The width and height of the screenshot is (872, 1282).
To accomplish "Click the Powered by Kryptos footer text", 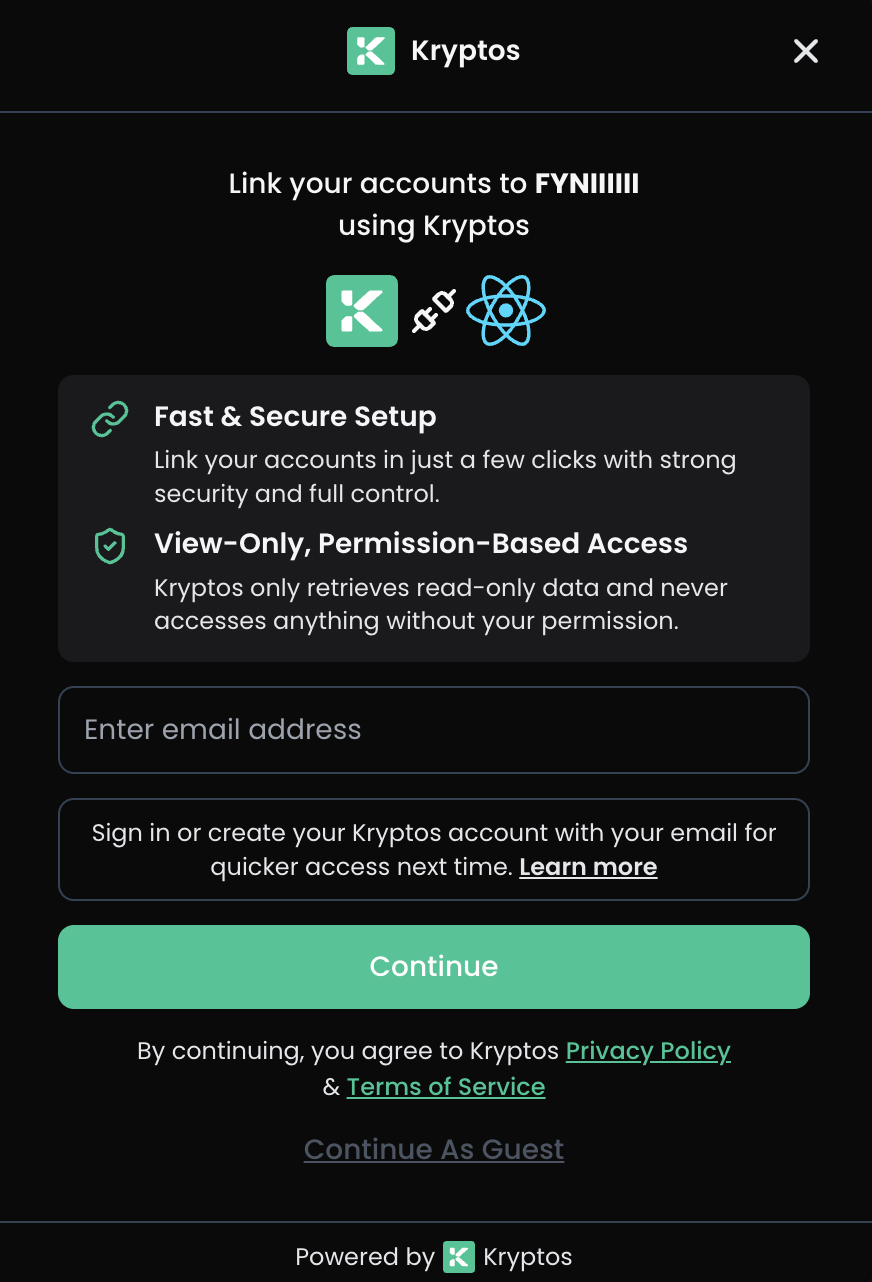I will pyautogui.click(x=433, y=1257).
